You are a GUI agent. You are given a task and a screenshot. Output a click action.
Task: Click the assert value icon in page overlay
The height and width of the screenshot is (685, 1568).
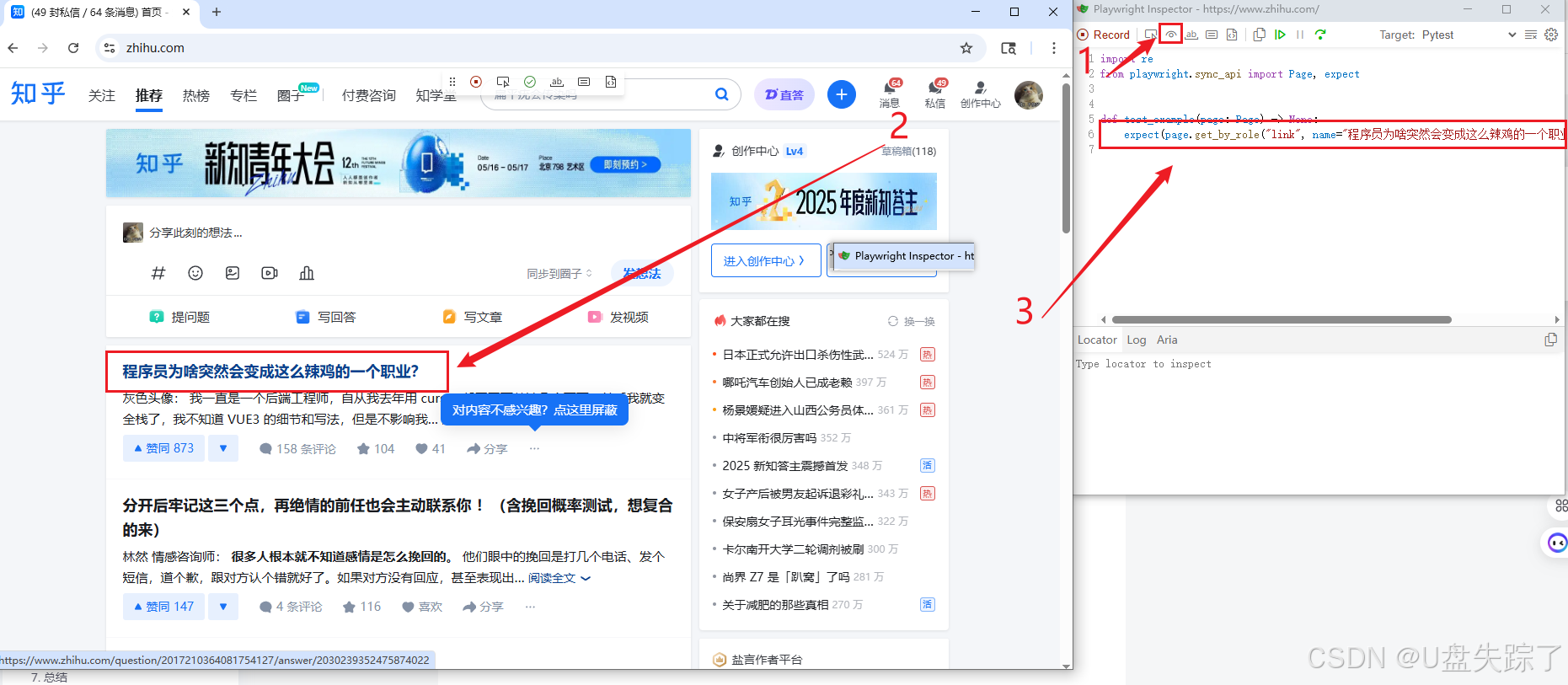(584, 82)
